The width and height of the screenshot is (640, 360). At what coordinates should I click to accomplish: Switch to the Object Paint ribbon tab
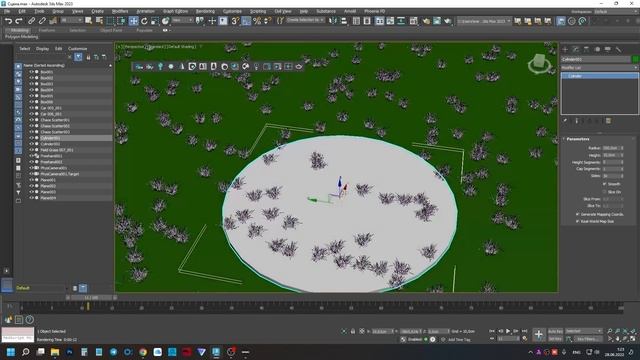click(111, 30)
